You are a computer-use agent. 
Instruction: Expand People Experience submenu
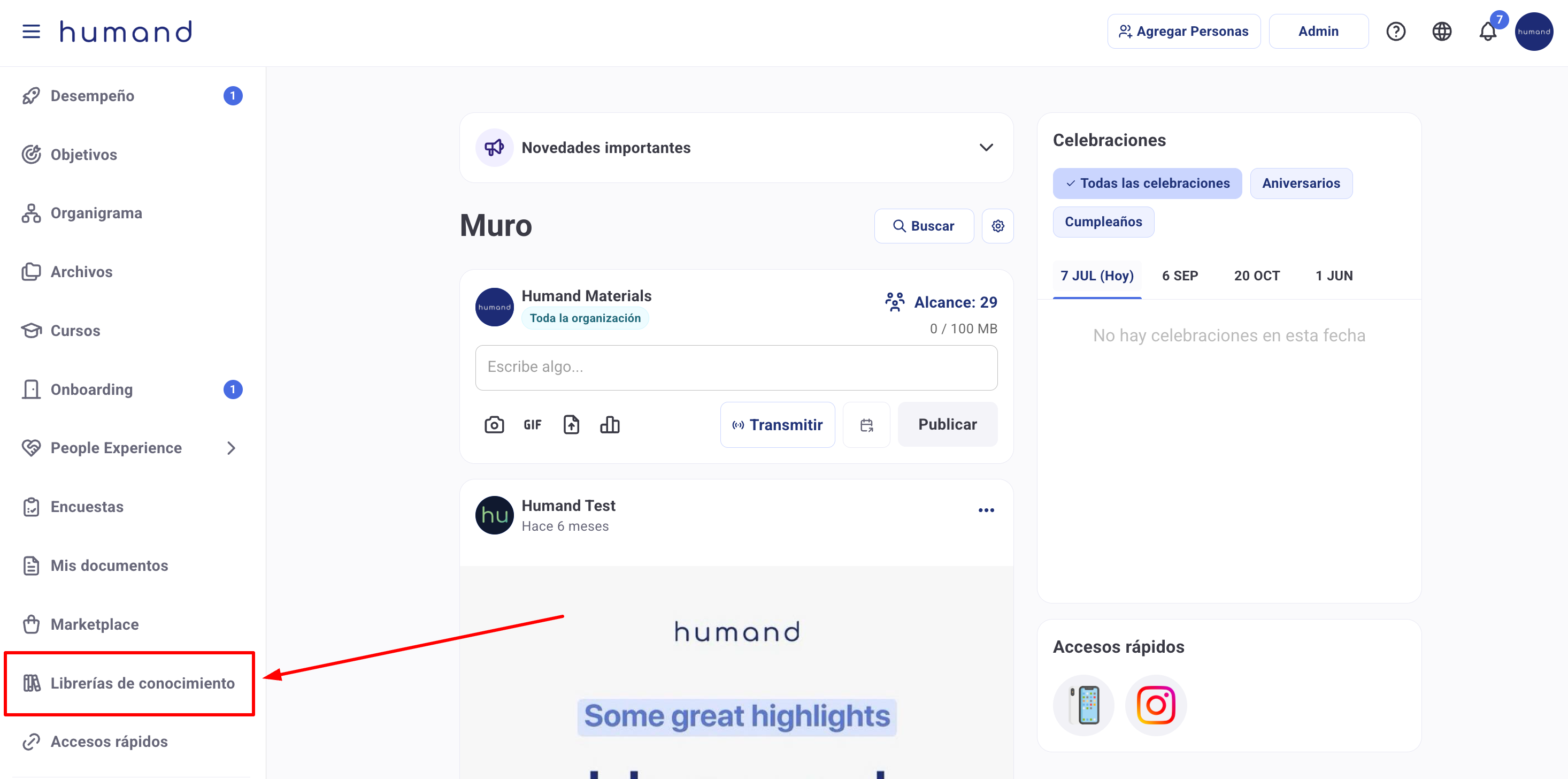click(230, 448)
